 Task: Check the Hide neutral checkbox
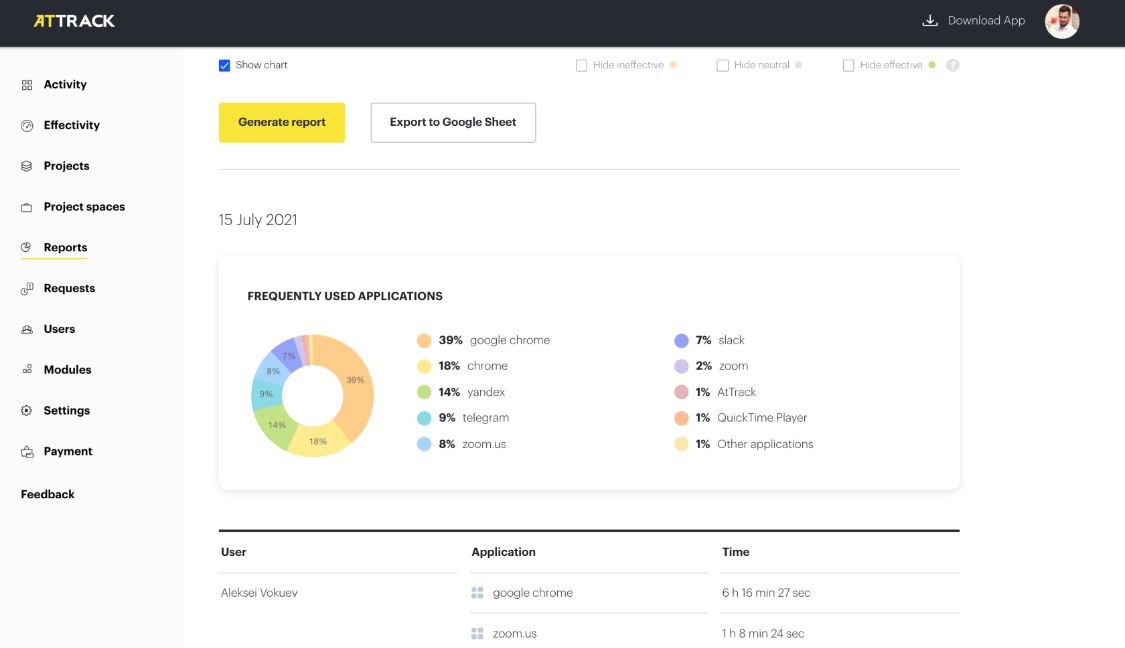point(722,65)
